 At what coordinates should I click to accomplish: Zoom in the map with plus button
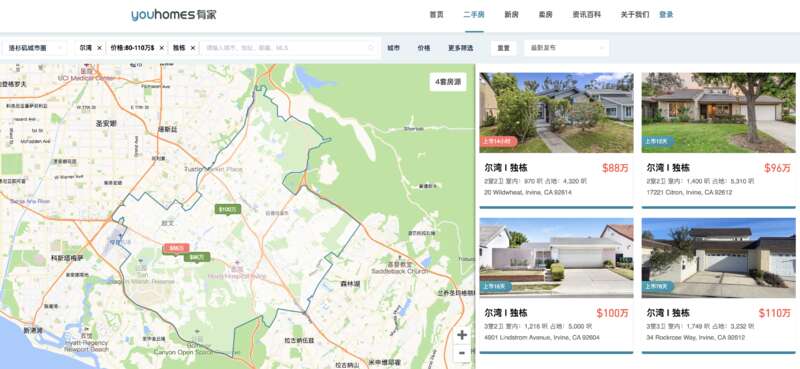click(462, 335)
